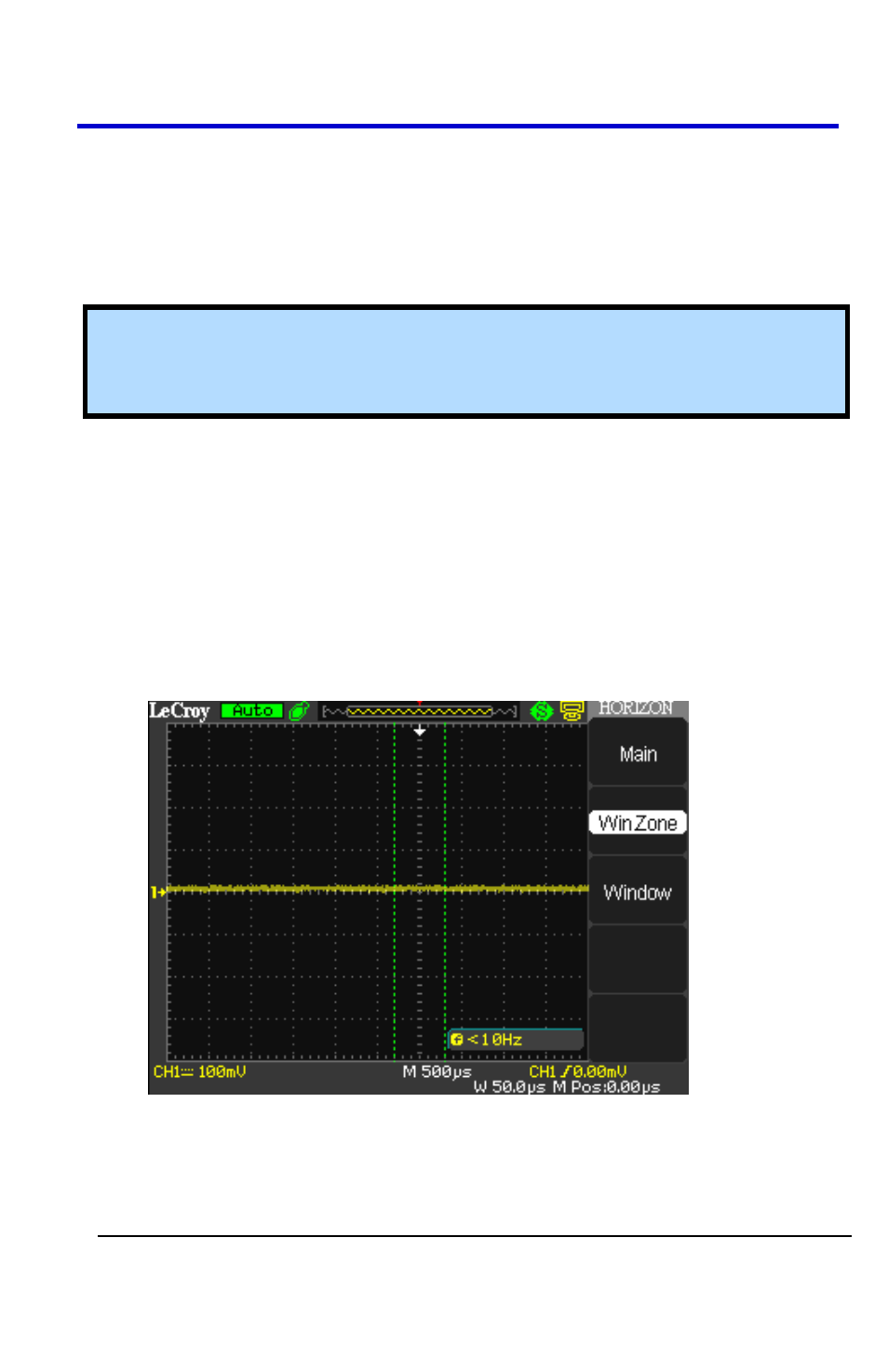Viewport: 888px width, 1372px height.
Task: Click the green probe icon beside Auto
Action: [x=299, y=711]
